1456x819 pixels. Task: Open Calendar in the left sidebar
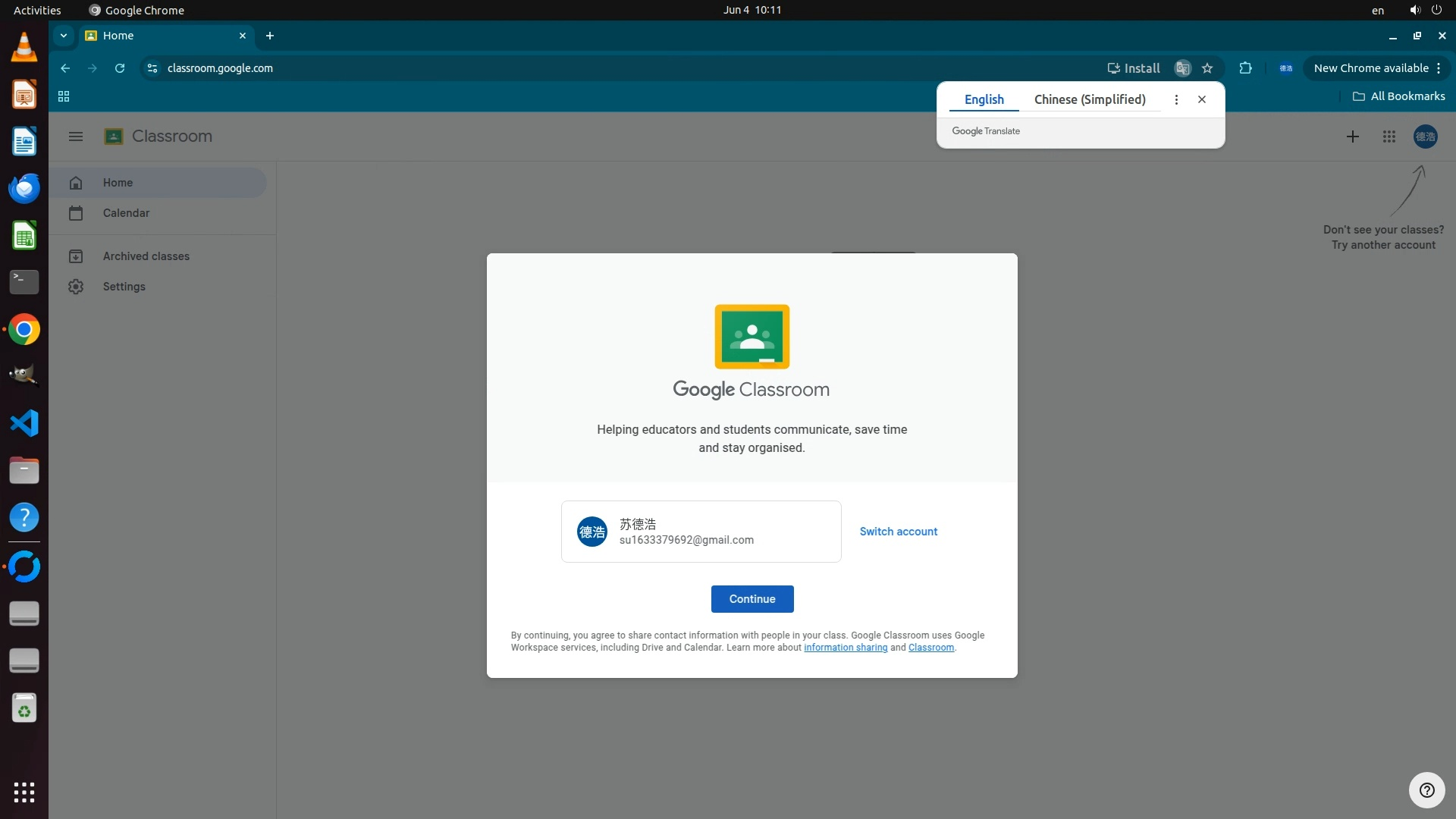(126, 213)
